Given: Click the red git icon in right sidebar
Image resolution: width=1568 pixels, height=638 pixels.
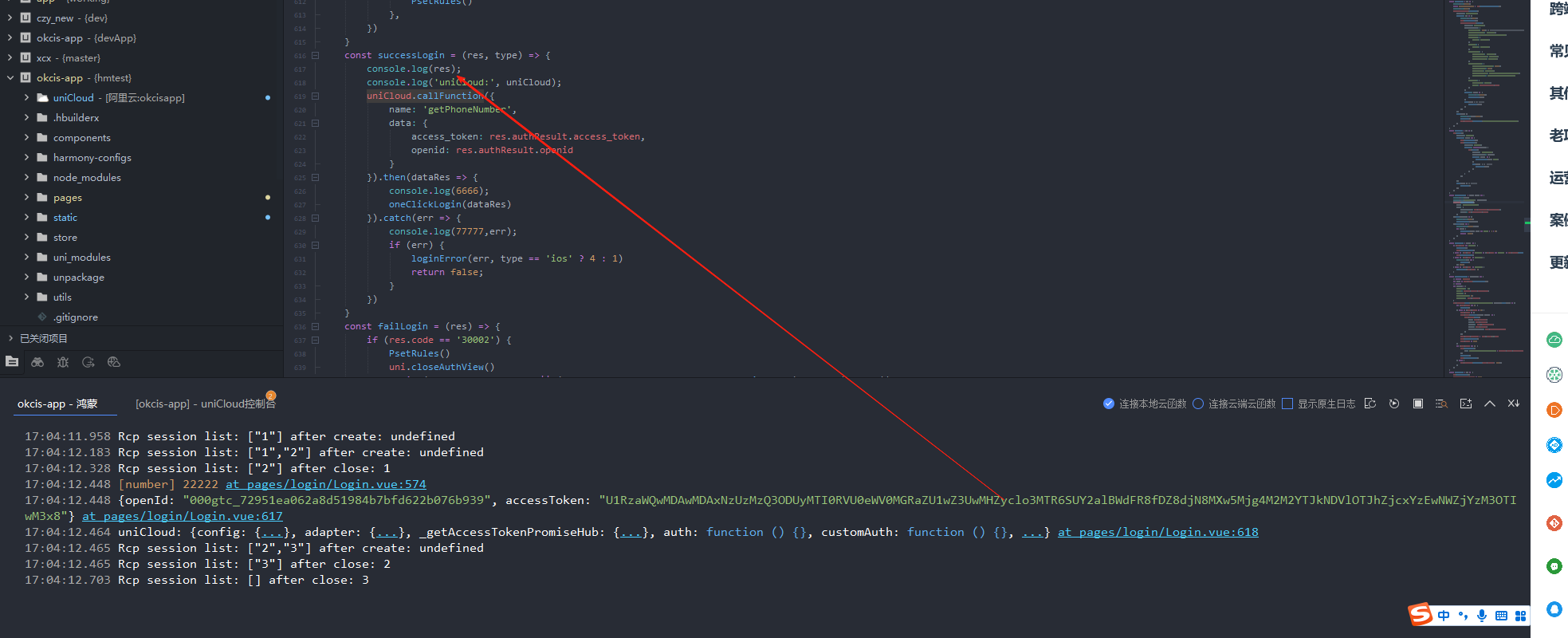Looking at the screenshot, I should 1554,523.
